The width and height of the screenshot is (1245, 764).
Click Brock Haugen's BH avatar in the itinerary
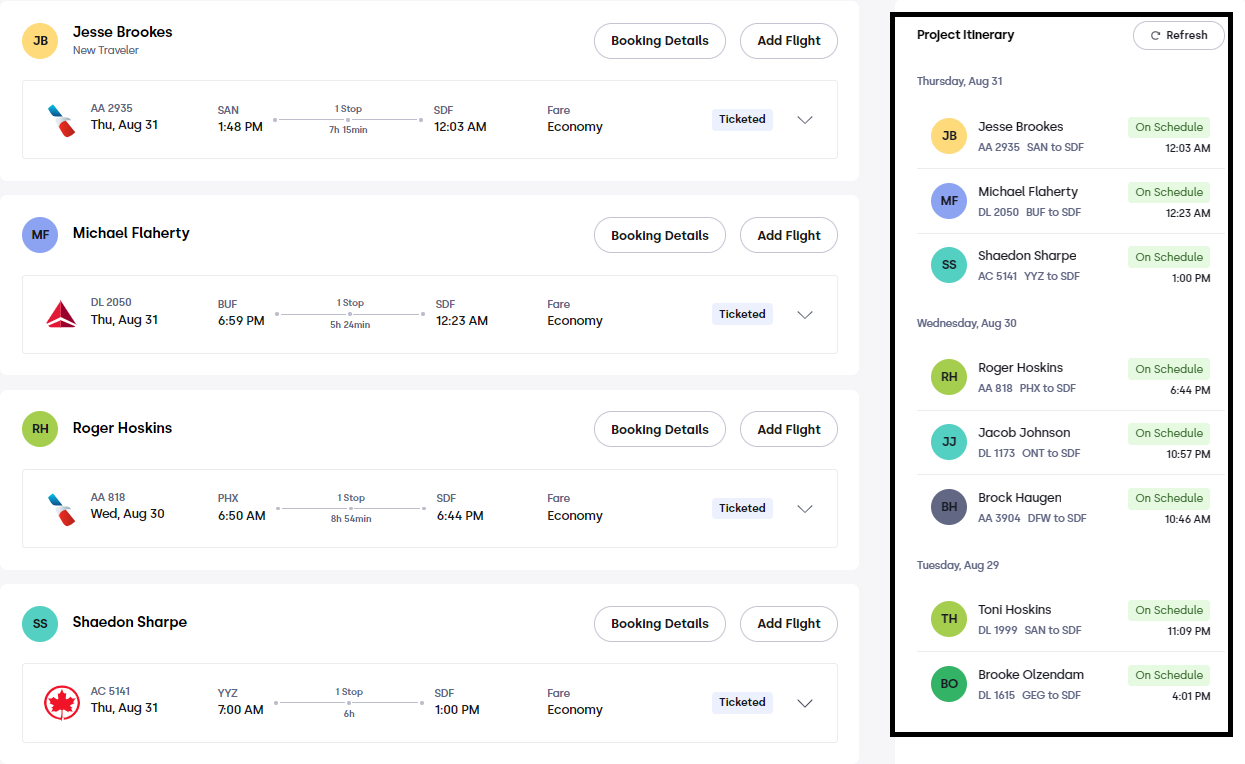[949, 507]
